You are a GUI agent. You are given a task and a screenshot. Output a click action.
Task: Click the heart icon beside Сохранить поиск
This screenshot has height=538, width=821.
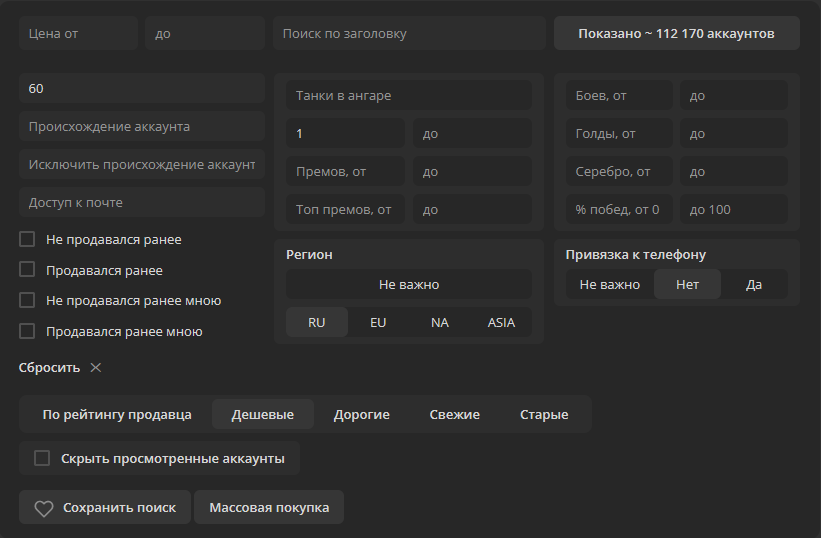click(x=43, y=508)
